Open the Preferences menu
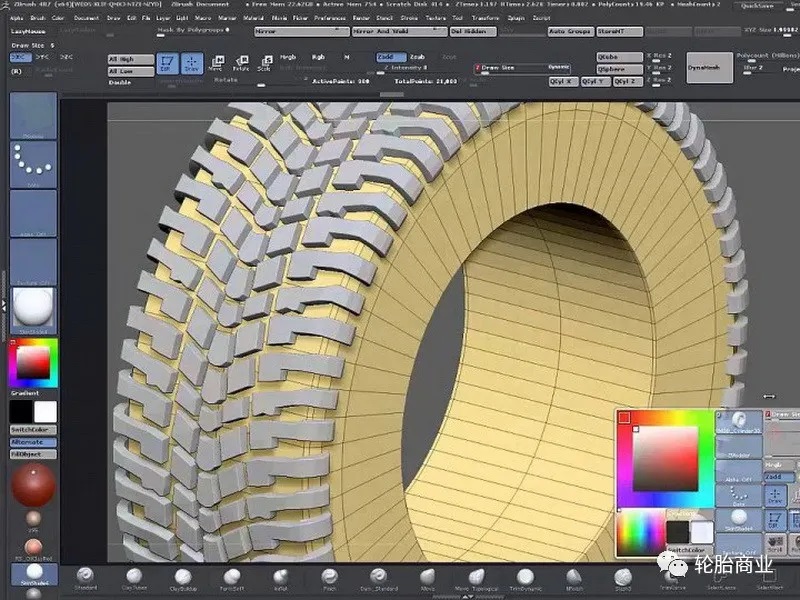The image size is (800, 600). point(330,18)
